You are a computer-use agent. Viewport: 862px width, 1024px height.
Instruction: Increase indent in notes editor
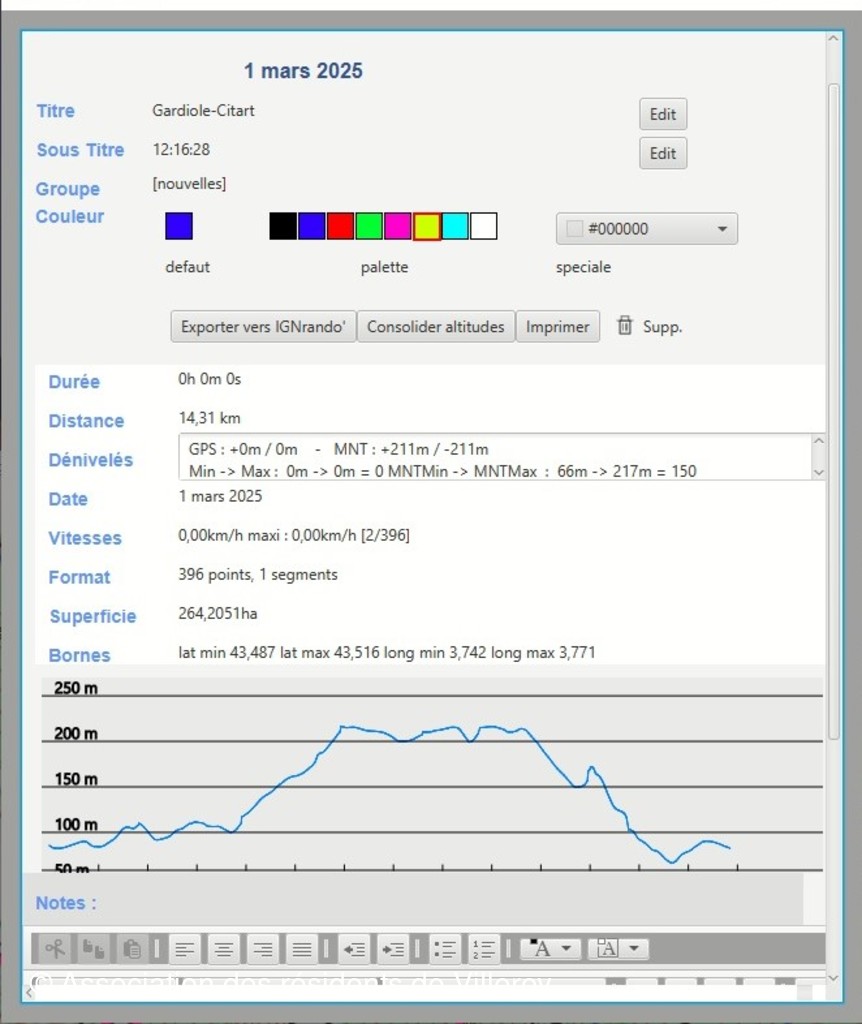point(393,948)
